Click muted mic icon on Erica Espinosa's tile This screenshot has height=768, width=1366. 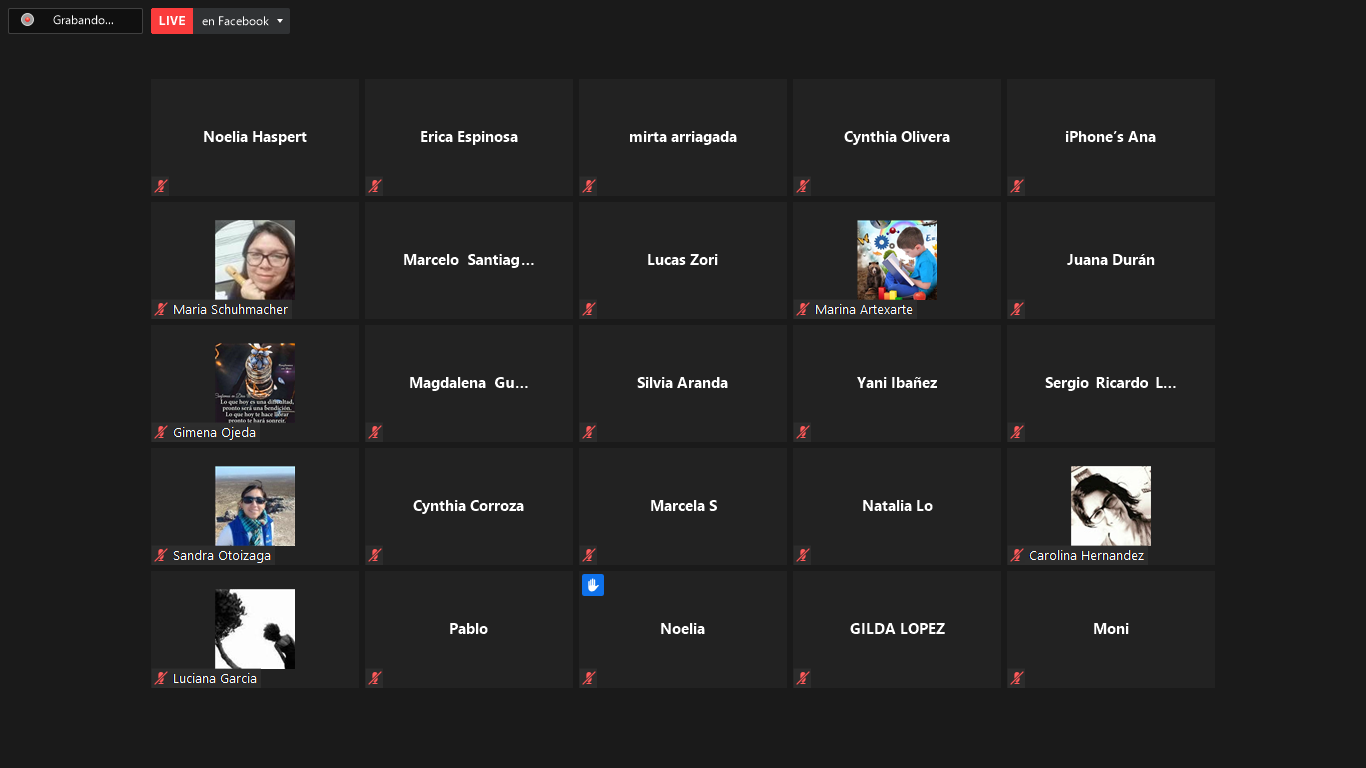(374, 186)
